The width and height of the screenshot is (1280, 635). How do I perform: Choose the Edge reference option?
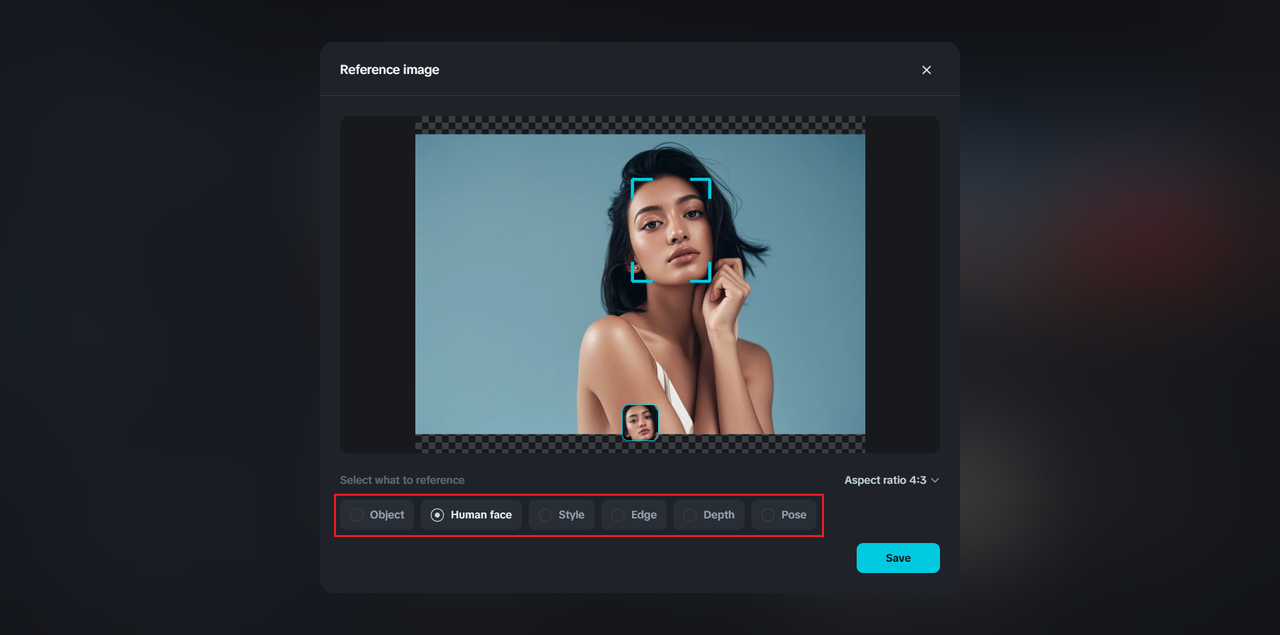(634, 515)
